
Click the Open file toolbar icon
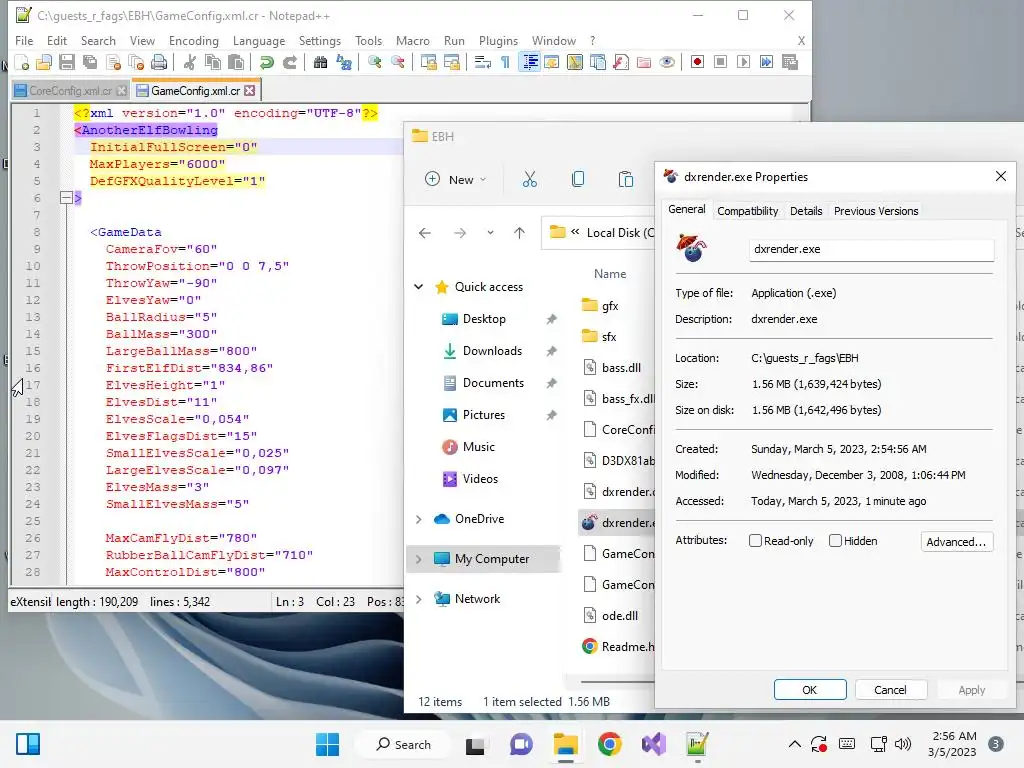[x=44, y=62]
